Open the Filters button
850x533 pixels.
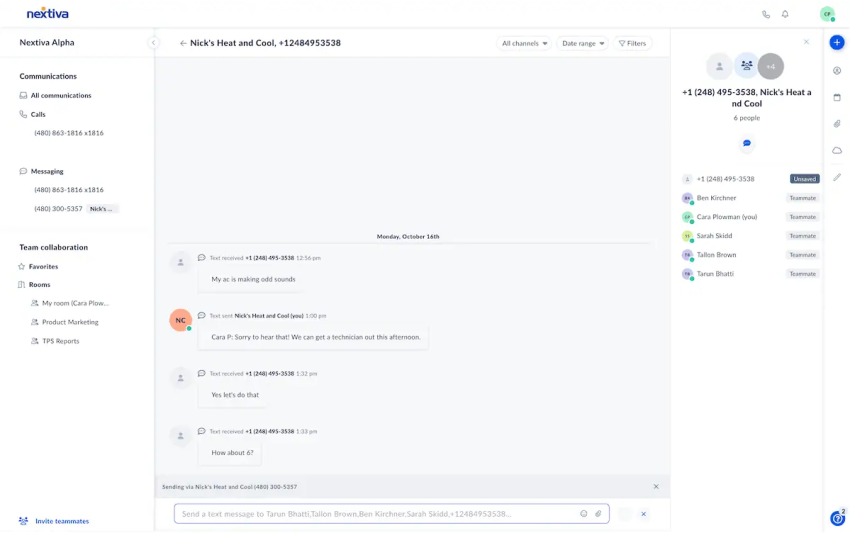(633, 43)
